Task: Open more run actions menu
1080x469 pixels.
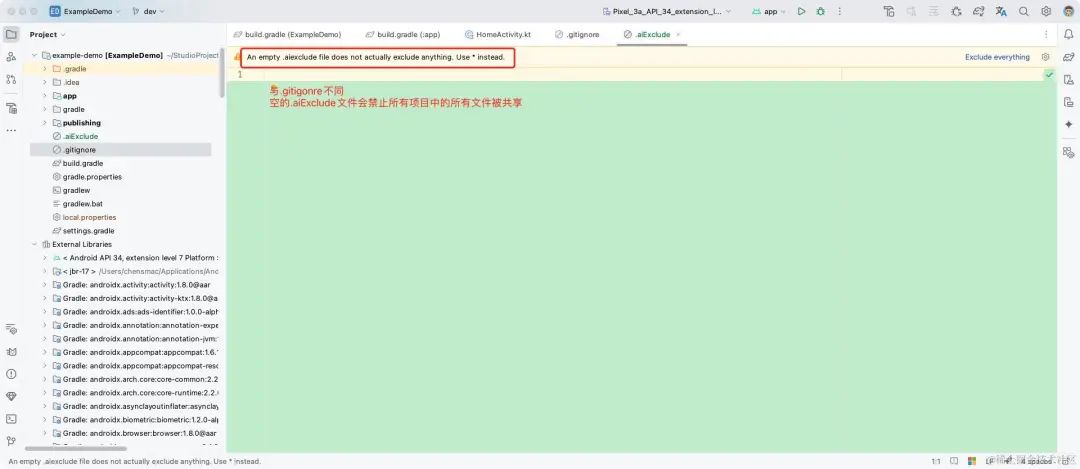Action: click(839, 12)
